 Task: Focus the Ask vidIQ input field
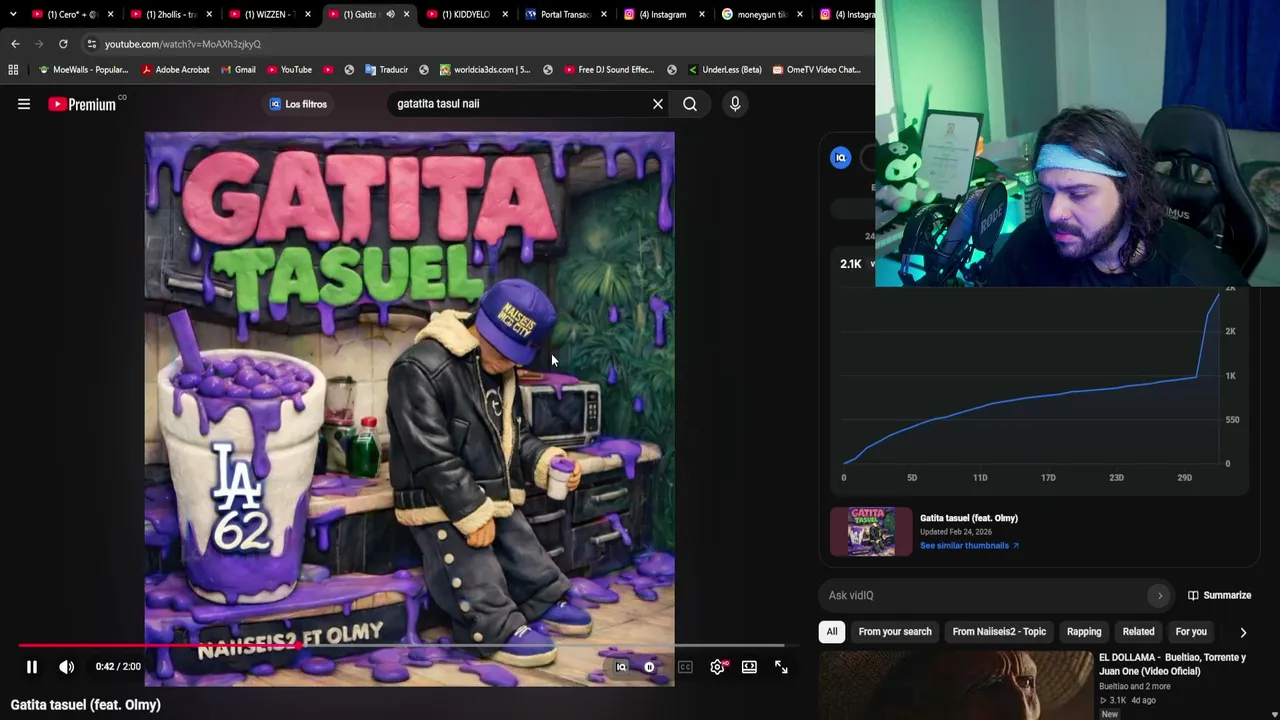click(985, 596)
